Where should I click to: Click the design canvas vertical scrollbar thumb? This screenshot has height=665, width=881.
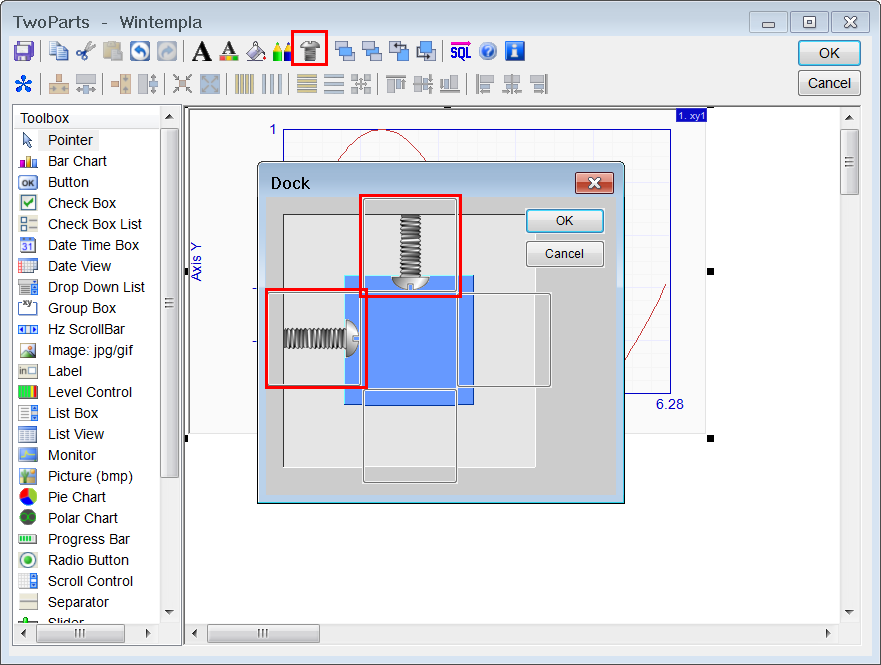(849, 162)
